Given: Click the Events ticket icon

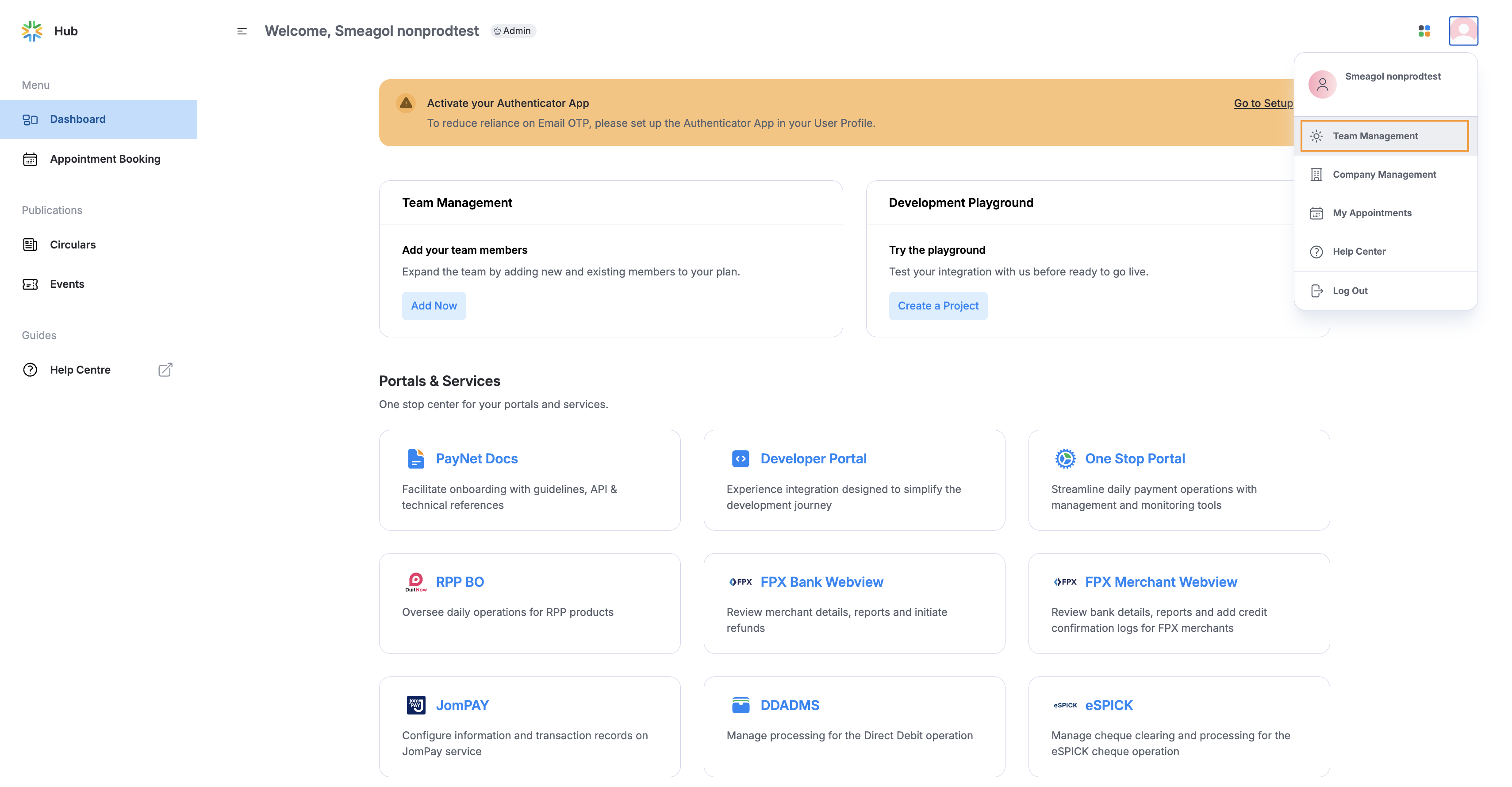Looking at the screenshot, I should point(30,284).
